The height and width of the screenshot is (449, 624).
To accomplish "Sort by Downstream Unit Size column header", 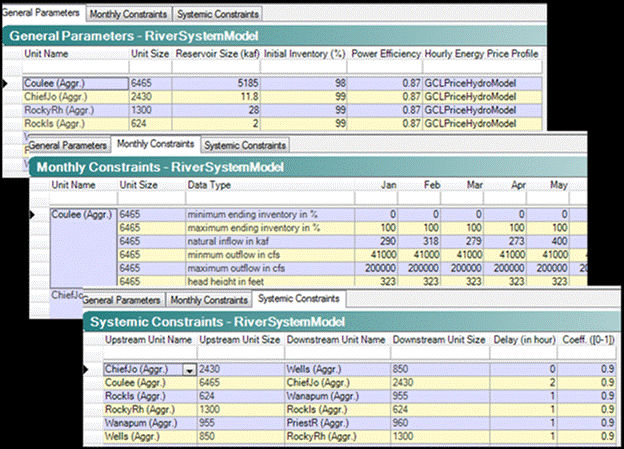I will coord(439,340).
